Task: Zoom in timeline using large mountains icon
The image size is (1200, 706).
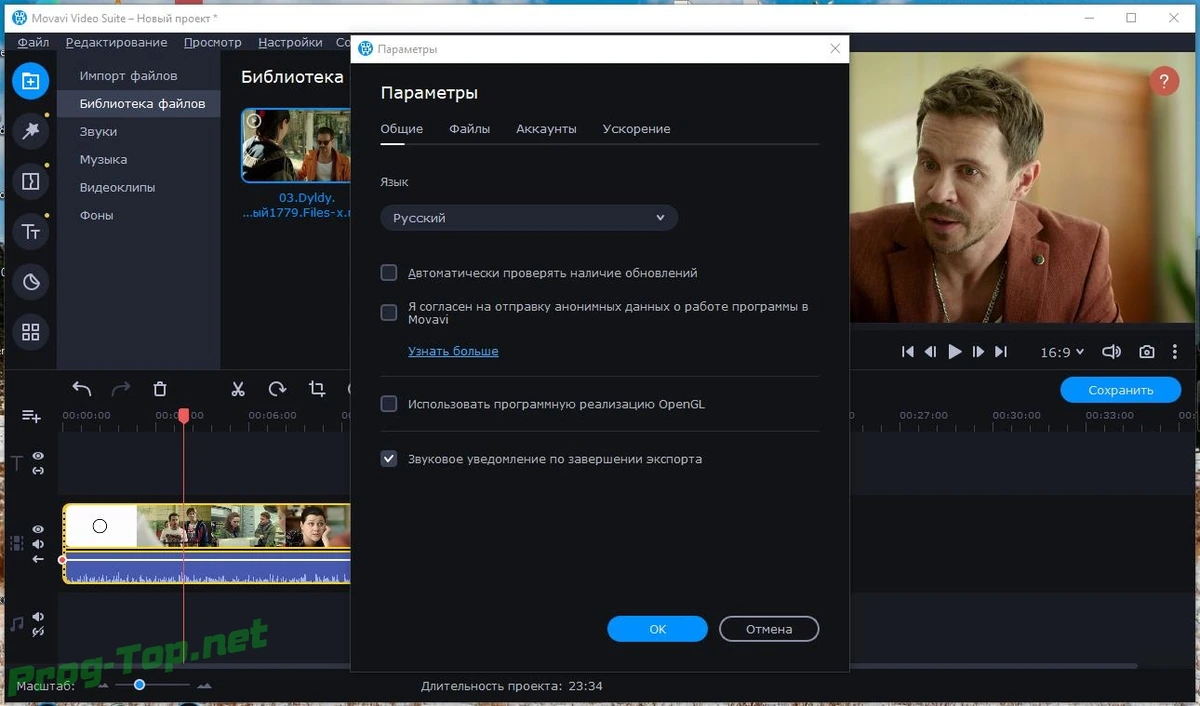Action: tap(204, 685)
